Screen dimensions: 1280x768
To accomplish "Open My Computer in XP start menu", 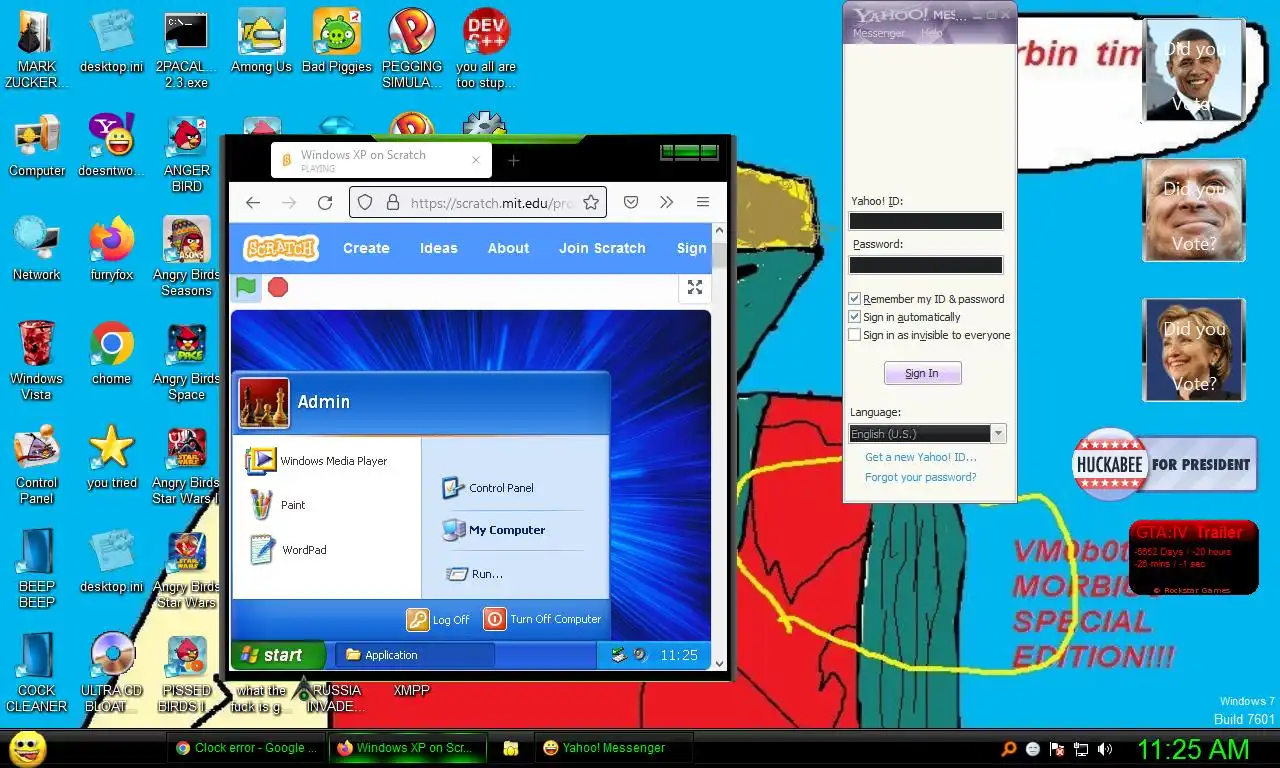I will [494, 530].
